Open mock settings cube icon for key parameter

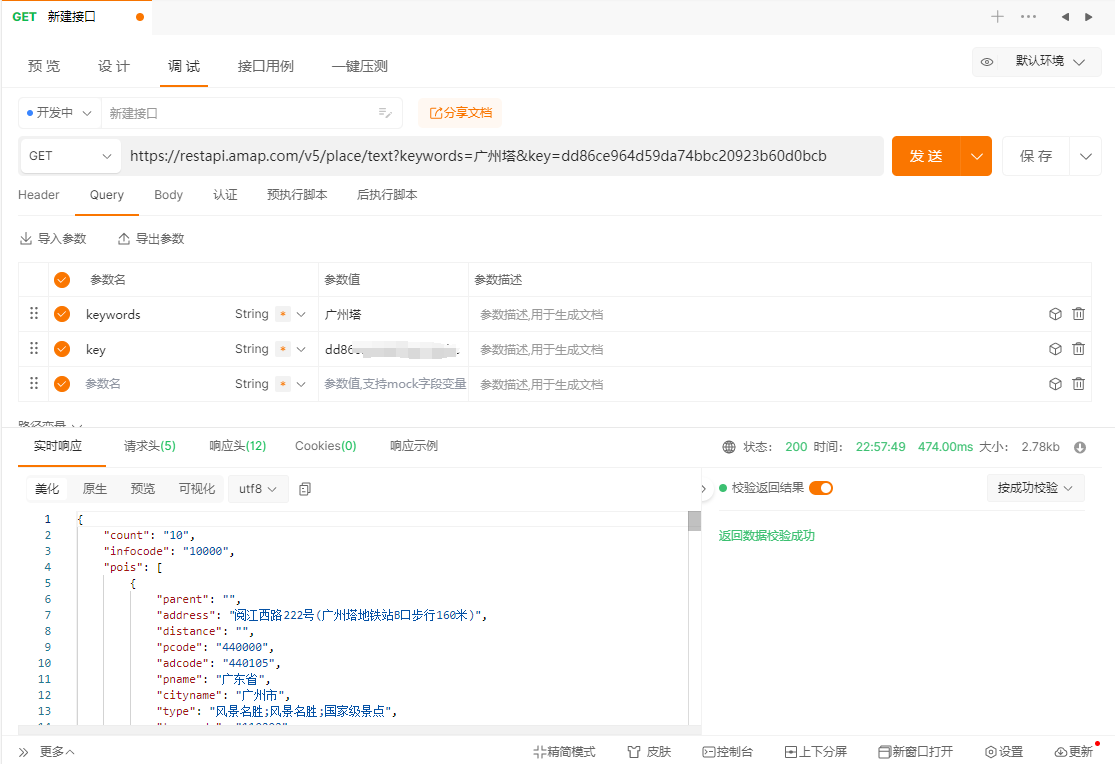pos(1055,349)
